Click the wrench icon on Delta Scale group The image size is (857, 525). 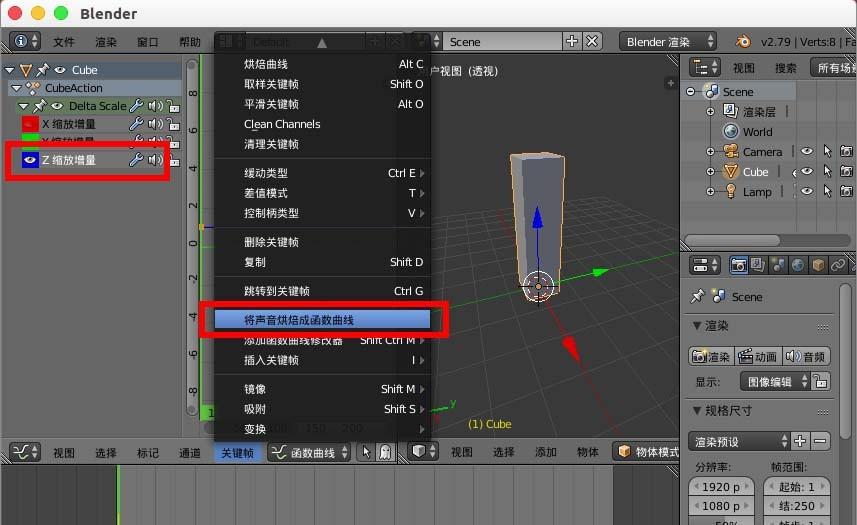point(136,105)
